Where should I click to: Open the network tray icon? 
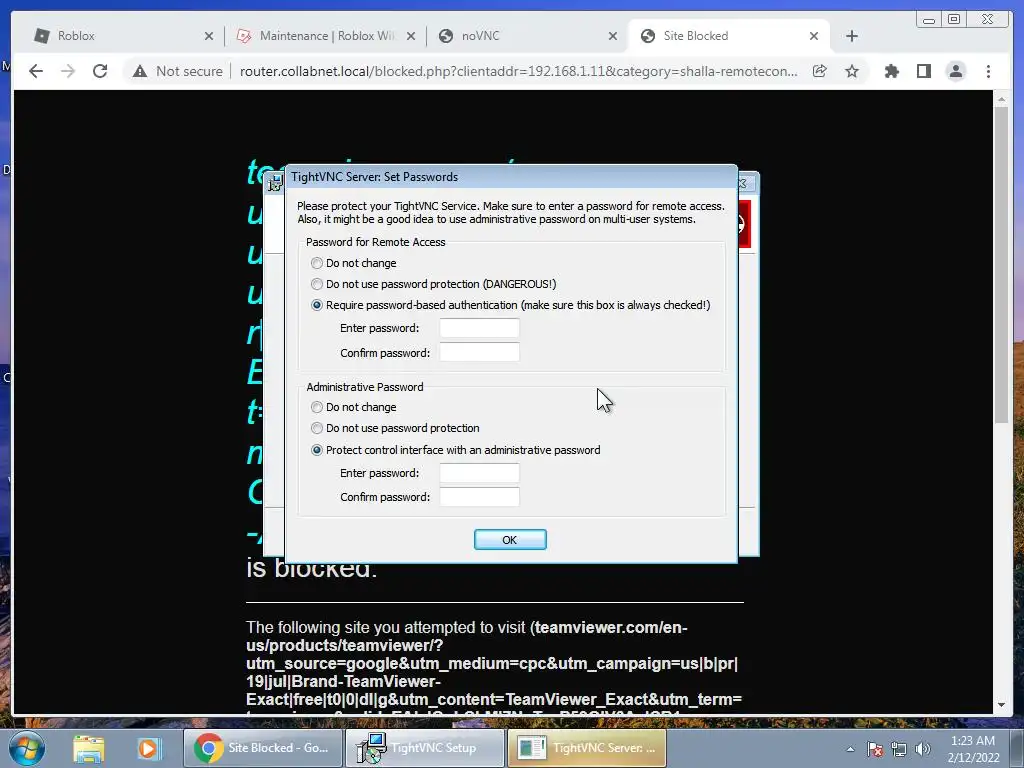899,749
